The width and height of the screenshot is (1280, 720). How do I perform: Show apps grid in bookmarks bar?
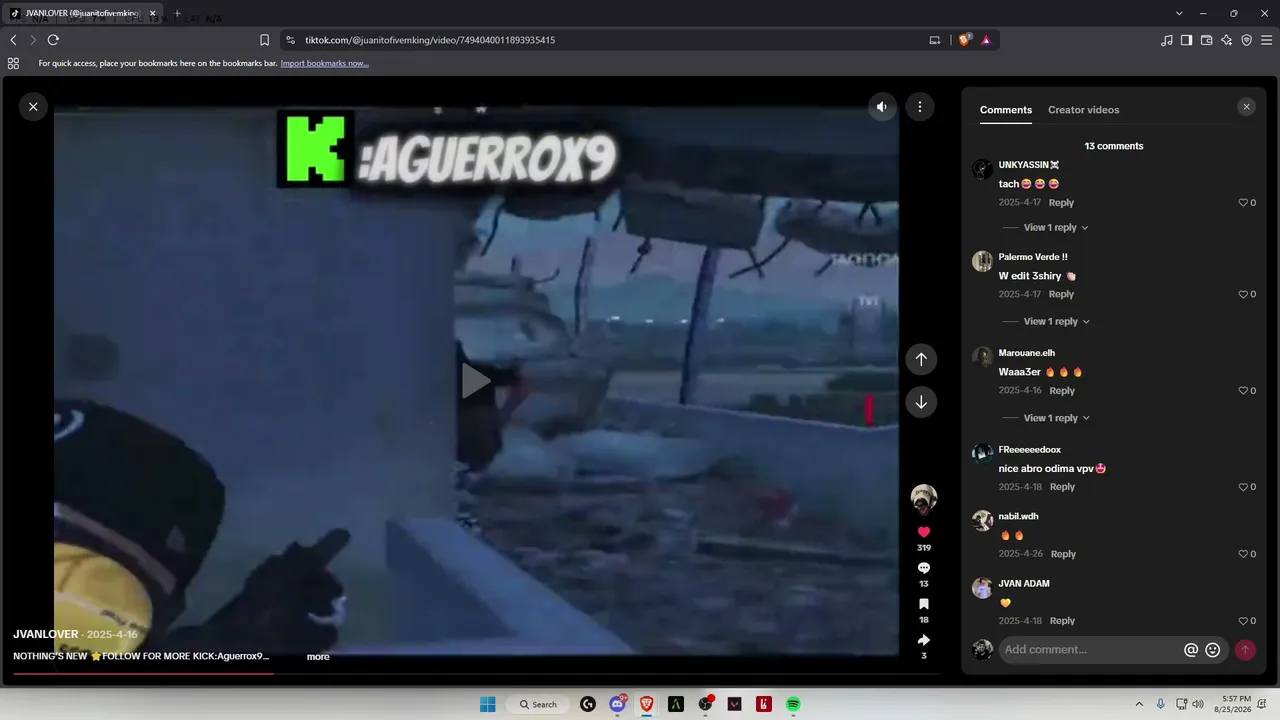pyautogui.click(x=13, y=63)
